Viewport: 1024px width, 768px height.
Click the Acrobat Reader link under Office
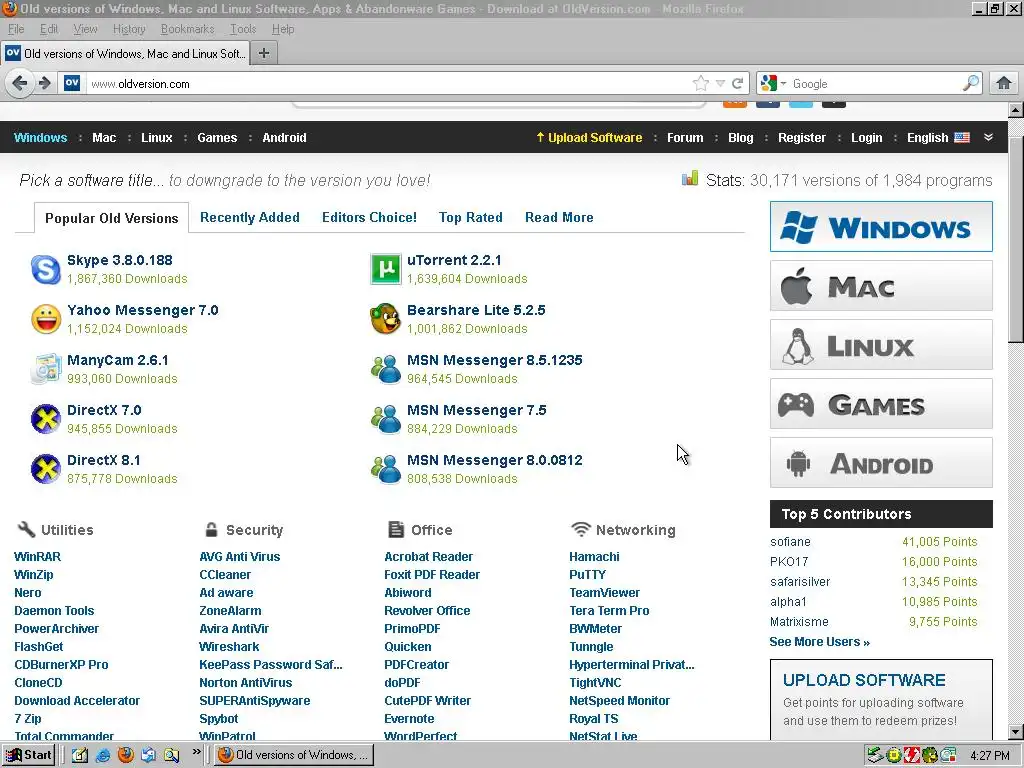[428, 556]
